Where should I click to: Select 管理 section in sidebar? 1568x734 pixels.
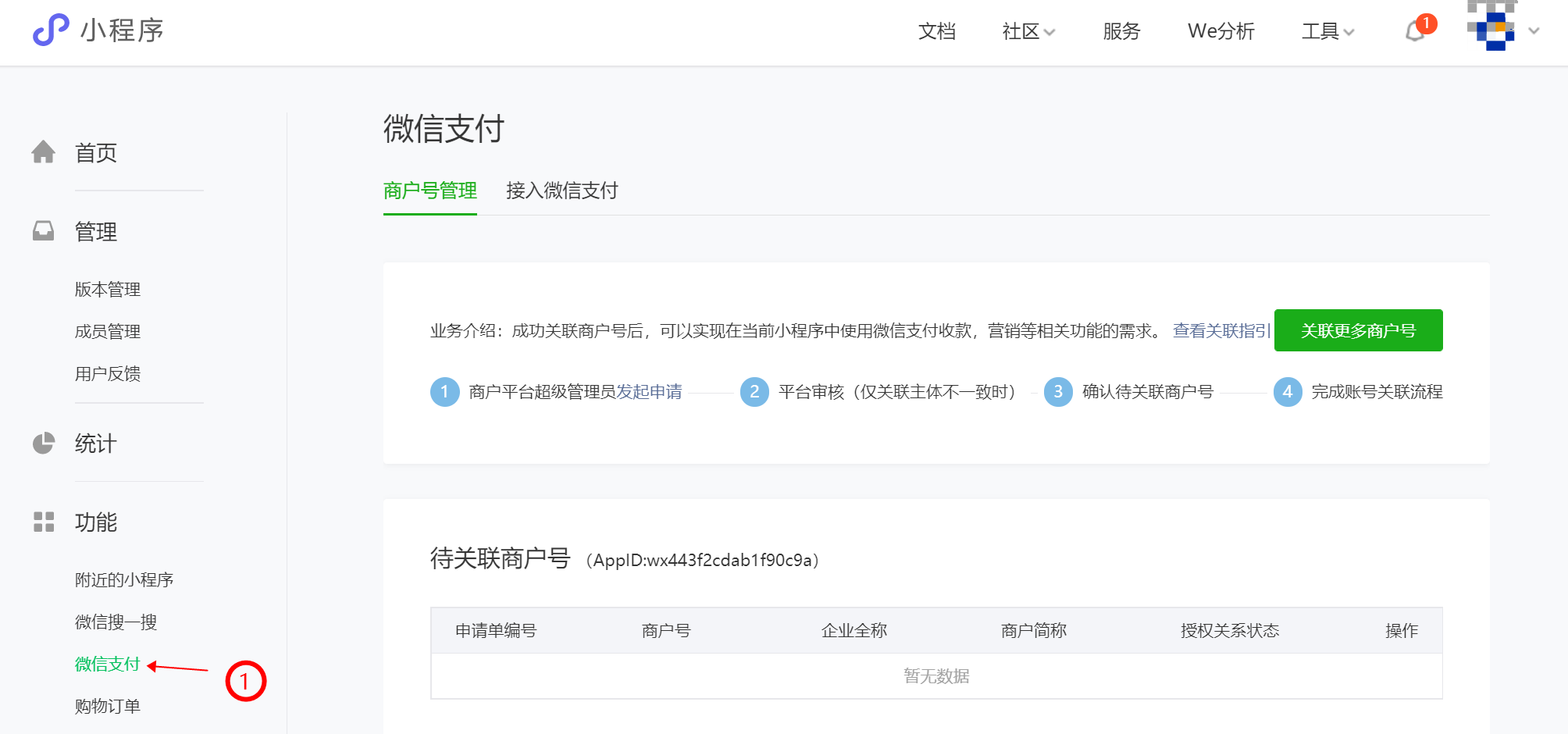(96, 231)
